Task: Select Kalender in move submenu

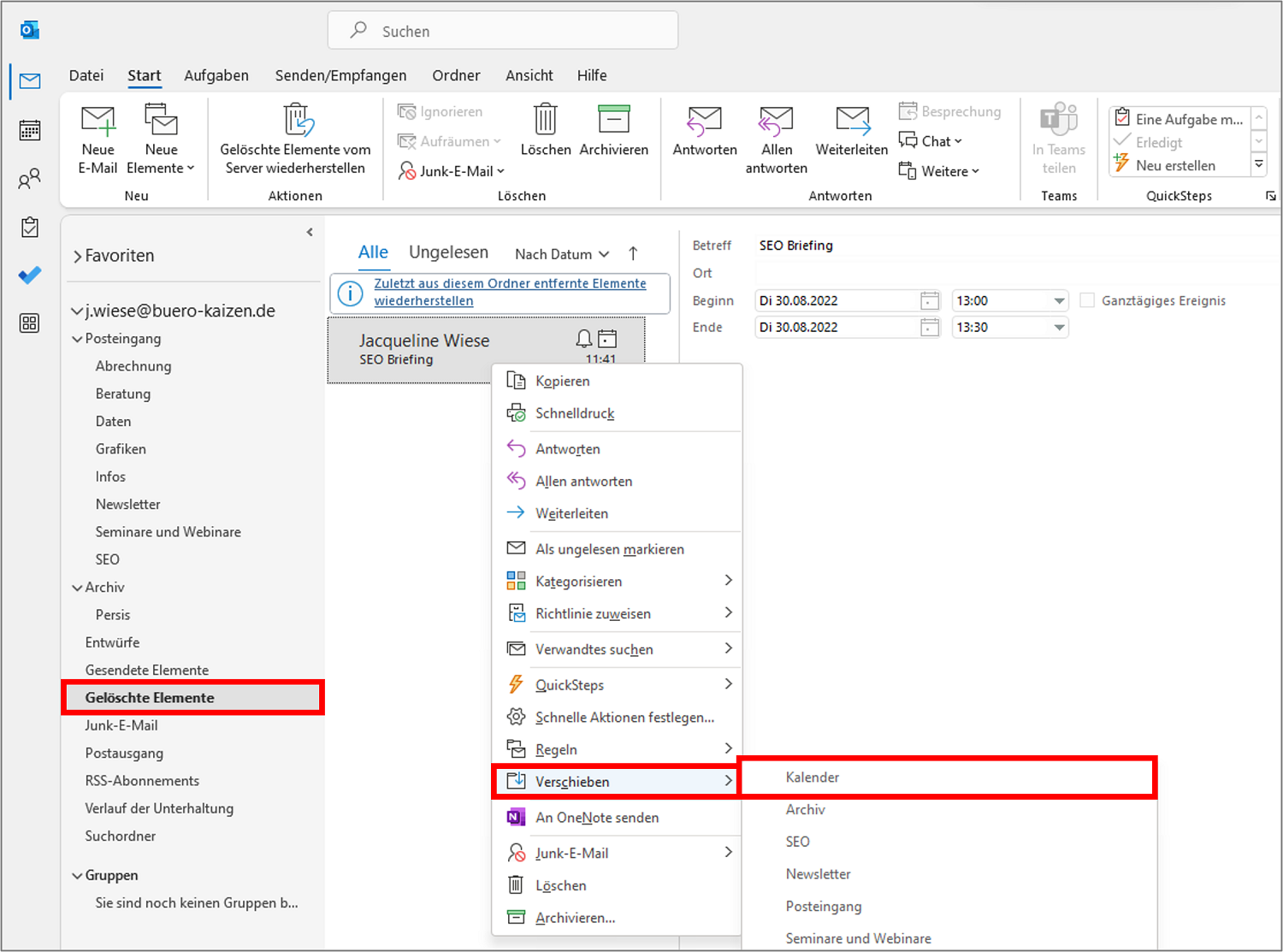Action: [947, 777]
